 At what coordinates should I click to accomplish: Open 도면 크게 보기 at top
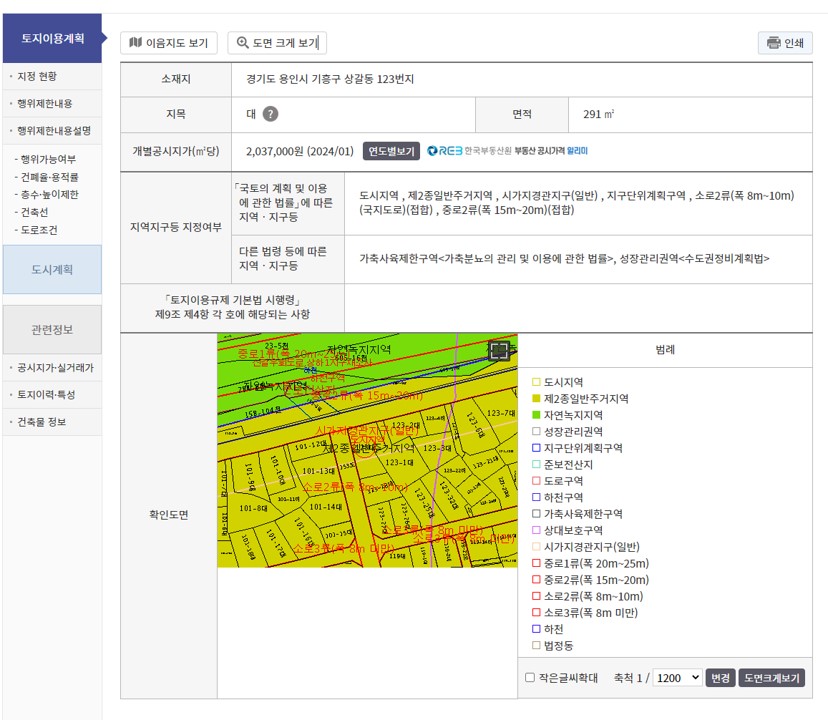click(x=277, y=43)
